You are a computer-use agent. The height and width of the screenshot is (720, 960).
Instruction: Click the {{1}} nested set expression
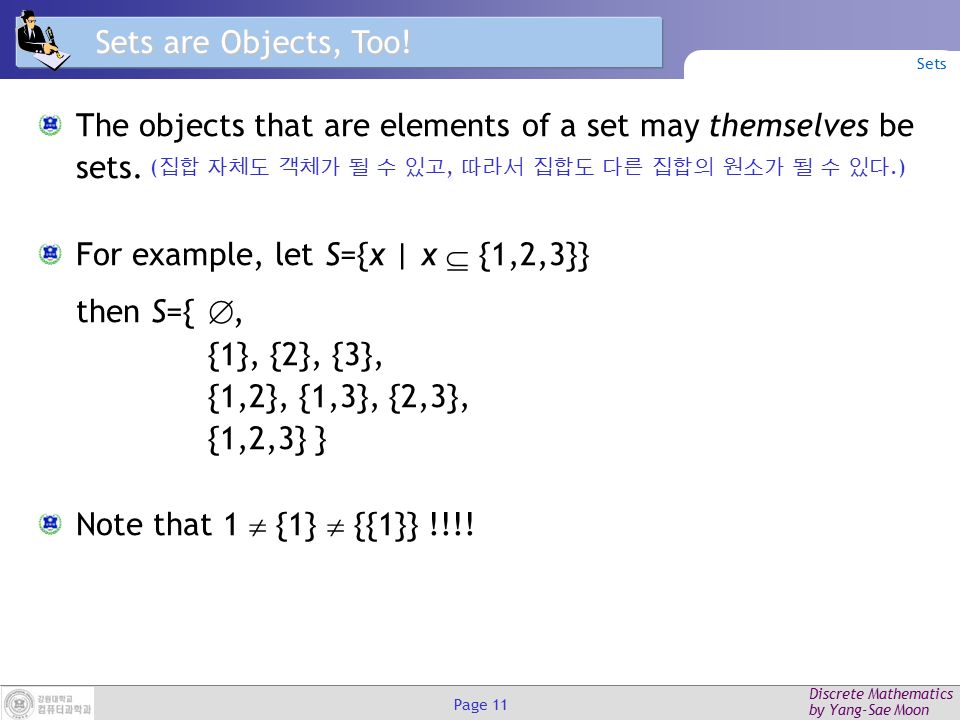[386, 525]
